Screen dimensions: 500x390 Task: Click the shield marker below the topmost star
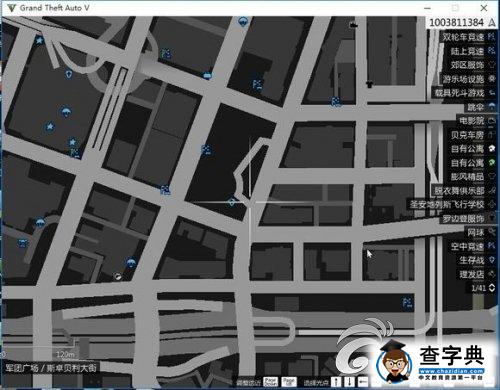point(68,73)
